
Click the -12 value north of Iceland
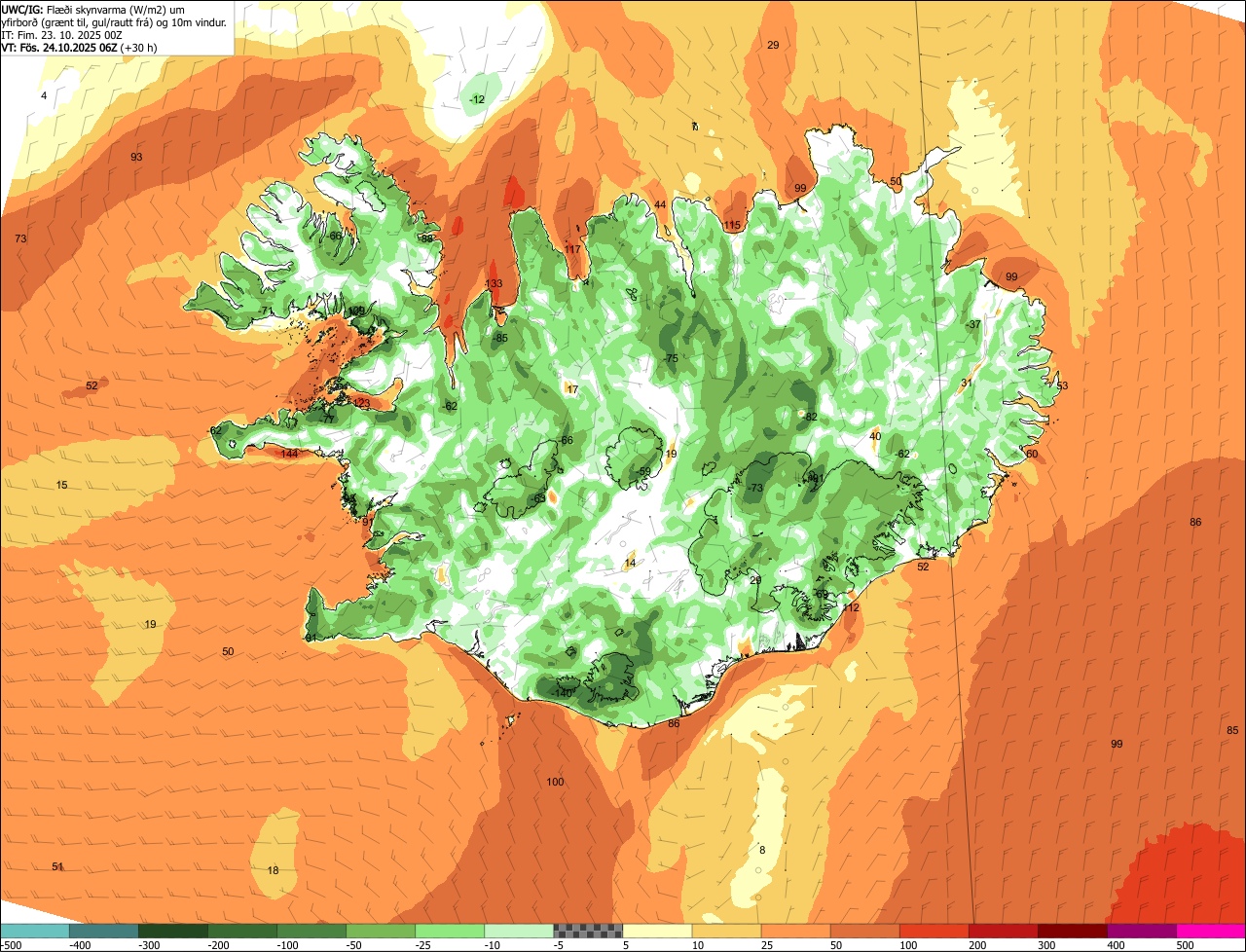click(477, 99)
